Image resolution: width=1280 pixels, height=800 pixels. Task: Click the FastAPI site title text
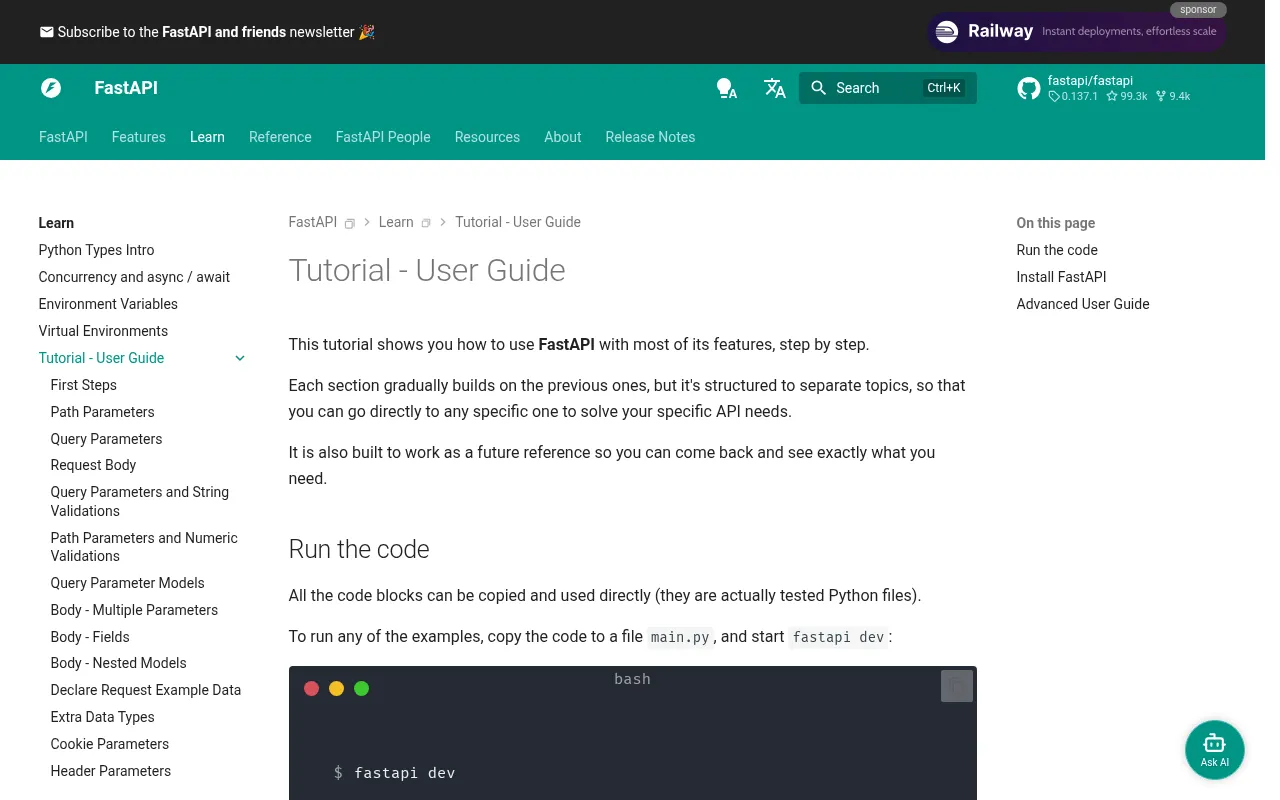click(126, 88)
